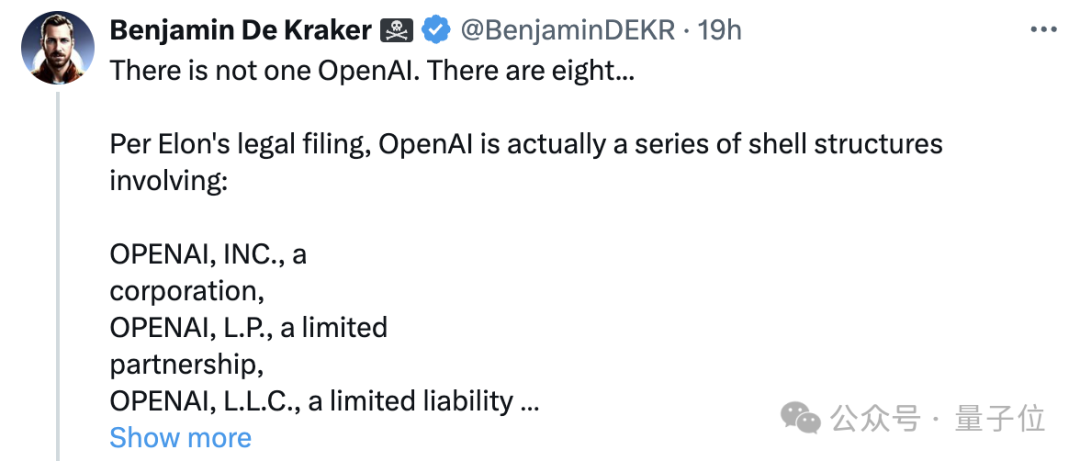Image resolution: width=1080 pixels, height=461 pixels.
Task: Click the 'Per Elon's legal filing' sentence
Action: pyautogui.click(x=526, y=144)
